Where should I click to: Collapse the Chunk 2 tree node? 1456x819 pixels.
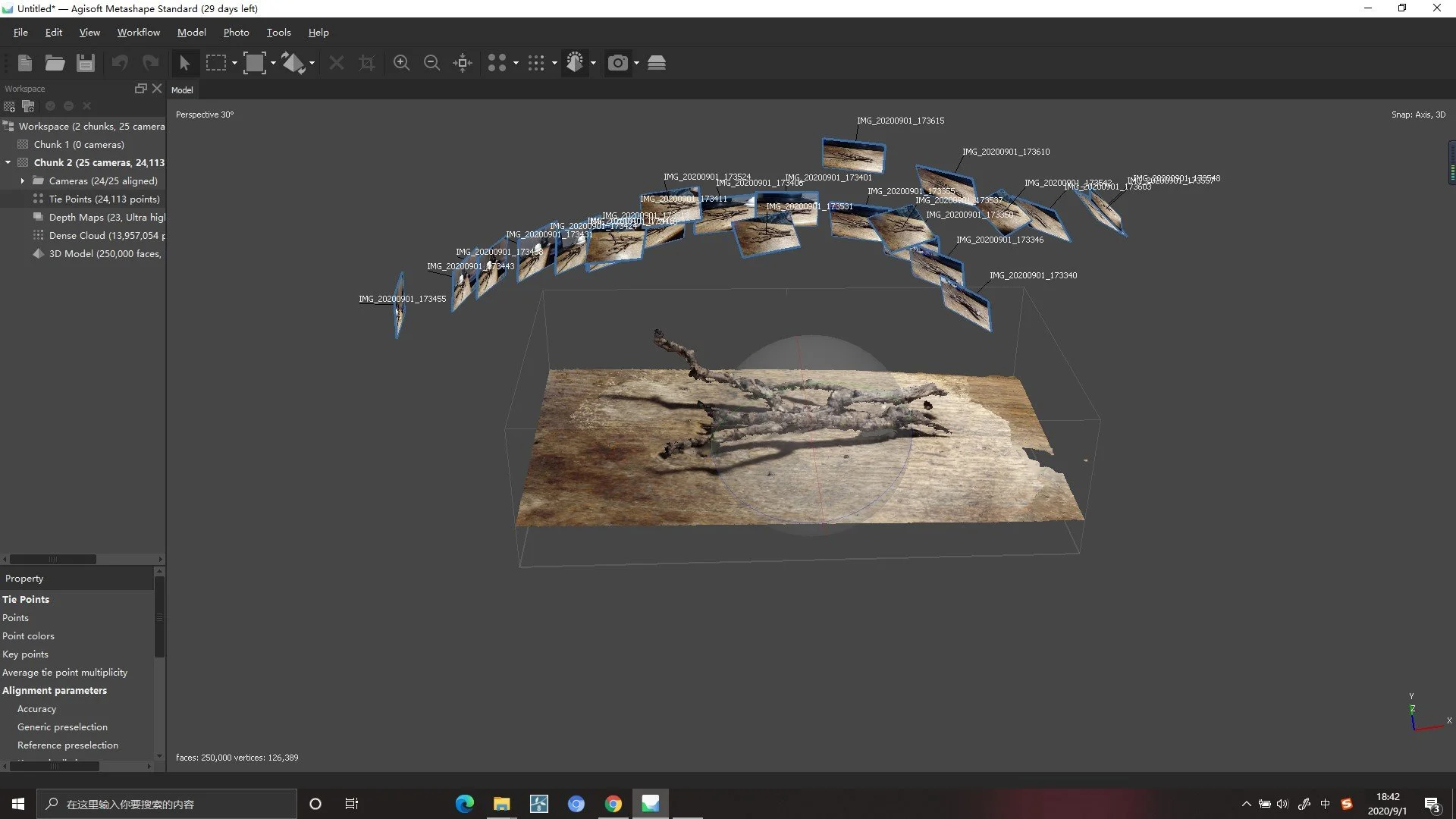pyautogui.click(x=8, y=162)
